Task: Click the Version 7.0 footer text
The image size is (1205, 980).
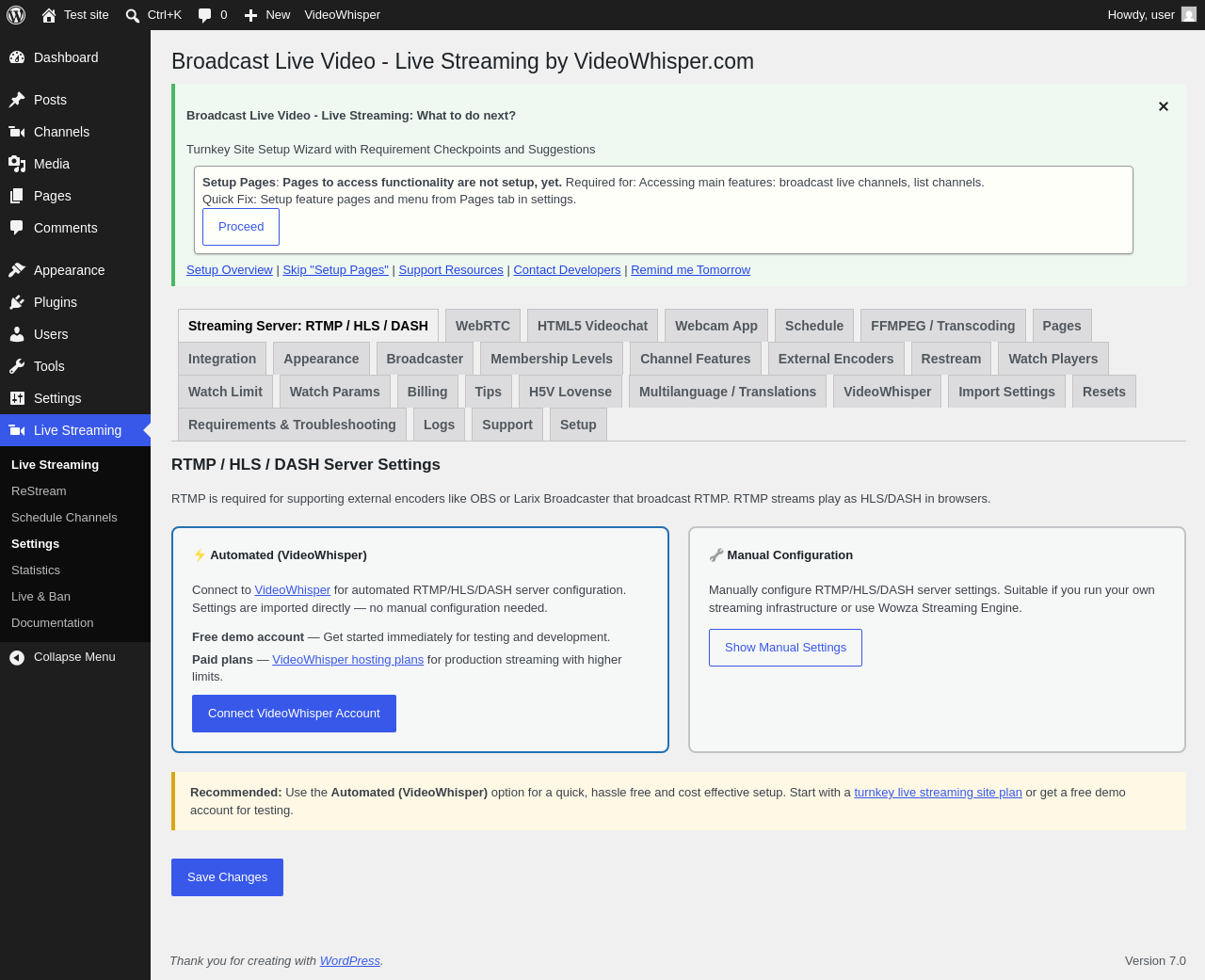Action: [1155, 961]
